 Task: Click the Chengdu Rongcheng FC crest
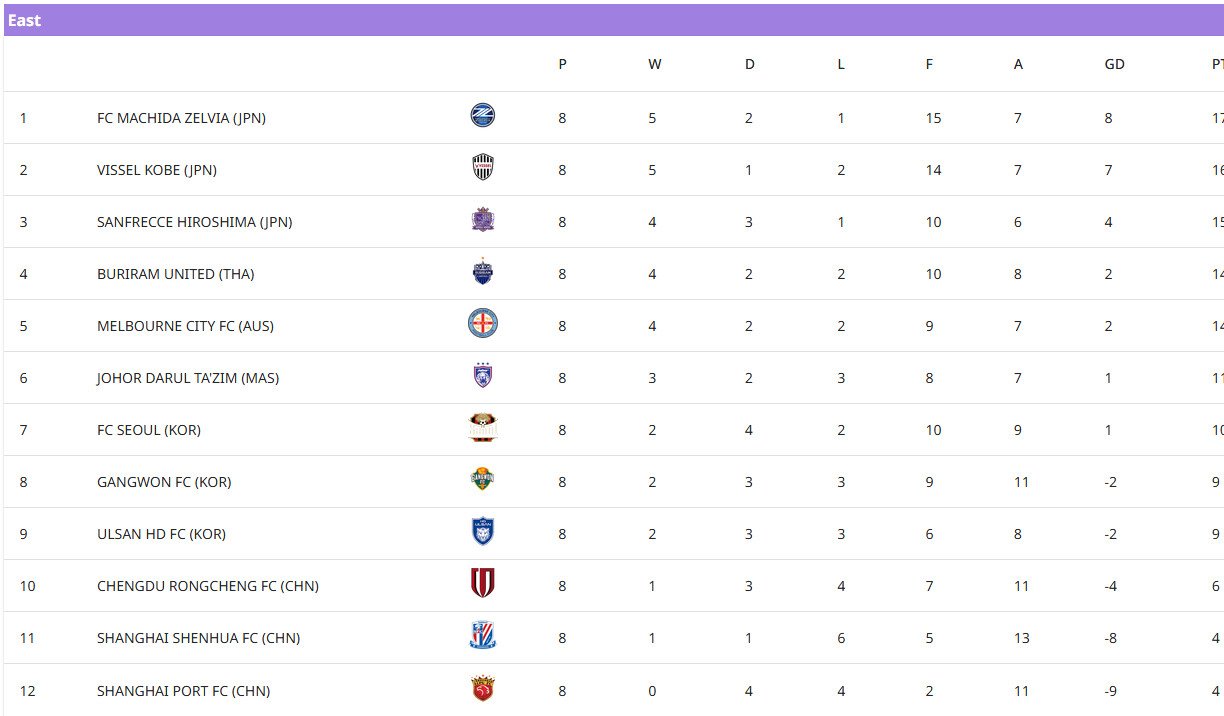(483, 584)
